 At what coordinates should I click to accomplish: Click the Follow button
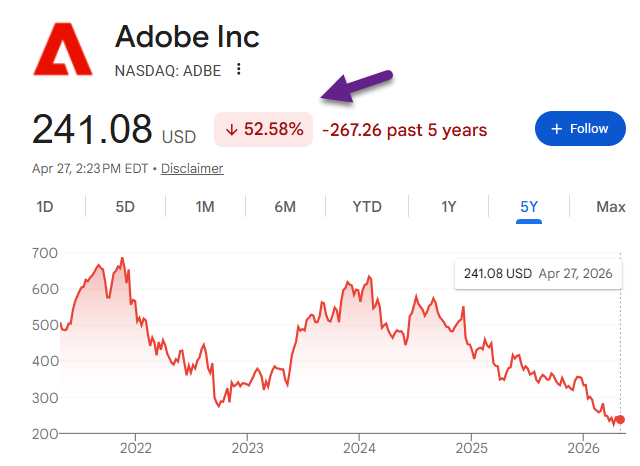(580, 129)
